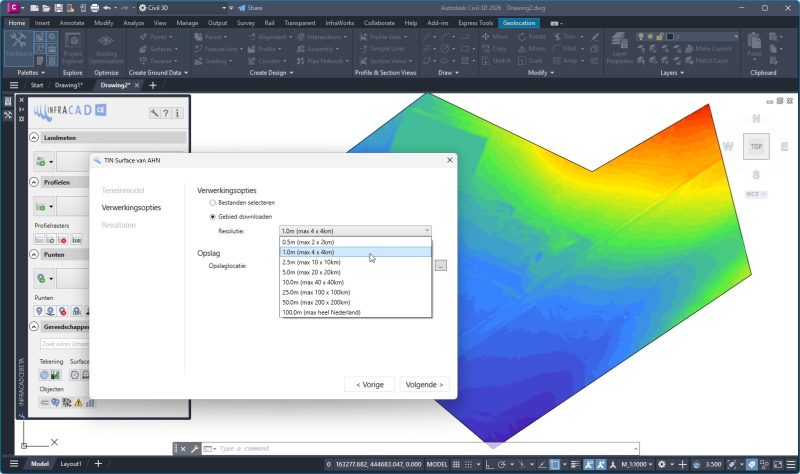
Task: Launch Grading Optimization tool
Action: coord(106,48)
